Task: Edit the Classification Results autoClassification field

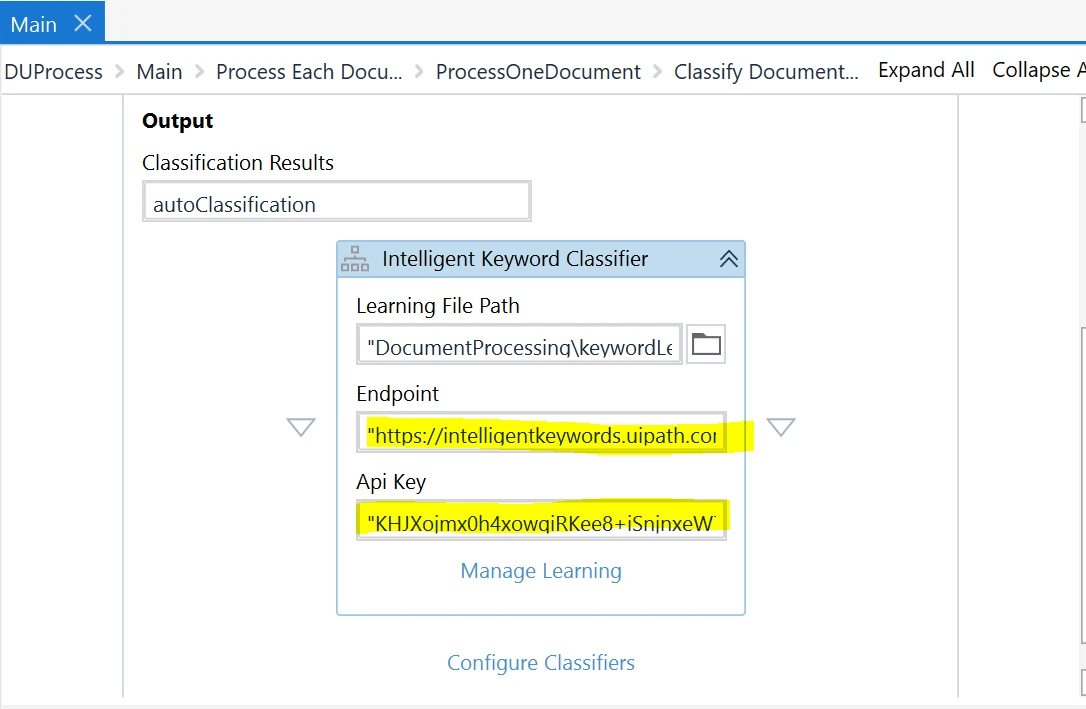Action: coord(337,201)
